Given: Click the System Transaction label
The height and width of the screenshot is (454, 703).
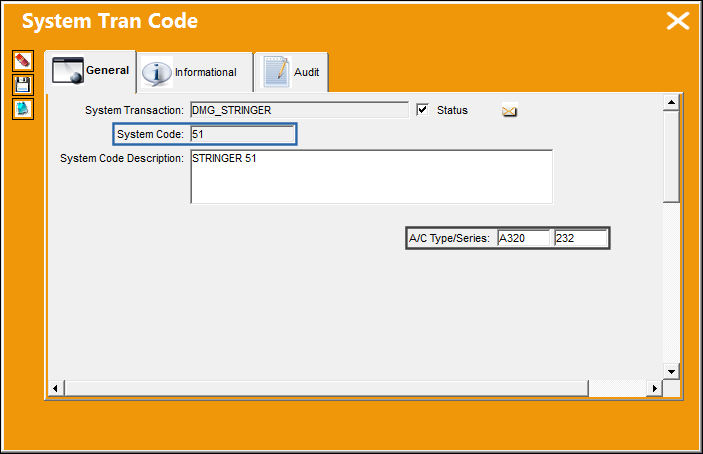Looking at the screenshot, I should tap(135, 110).
